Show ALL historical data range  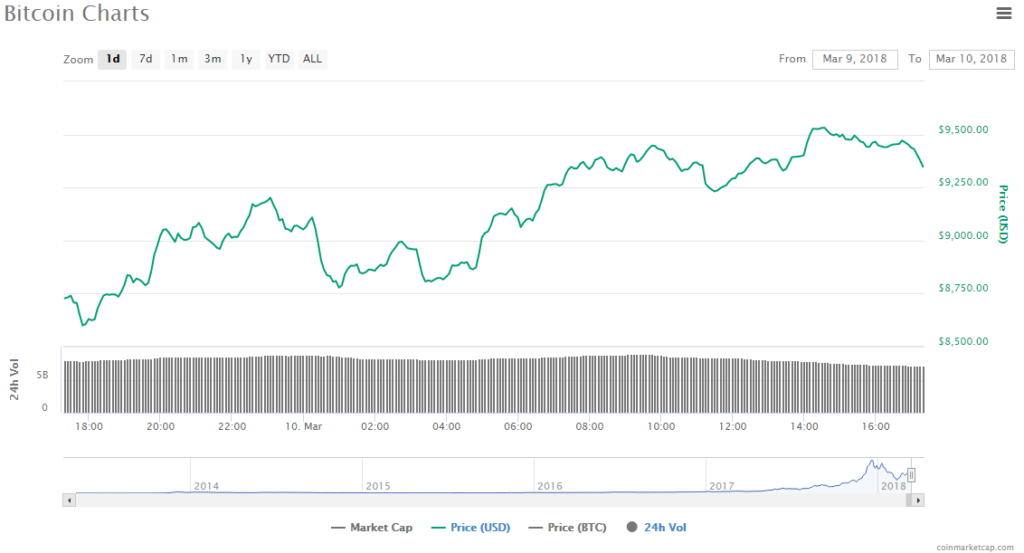coord(312,59)
